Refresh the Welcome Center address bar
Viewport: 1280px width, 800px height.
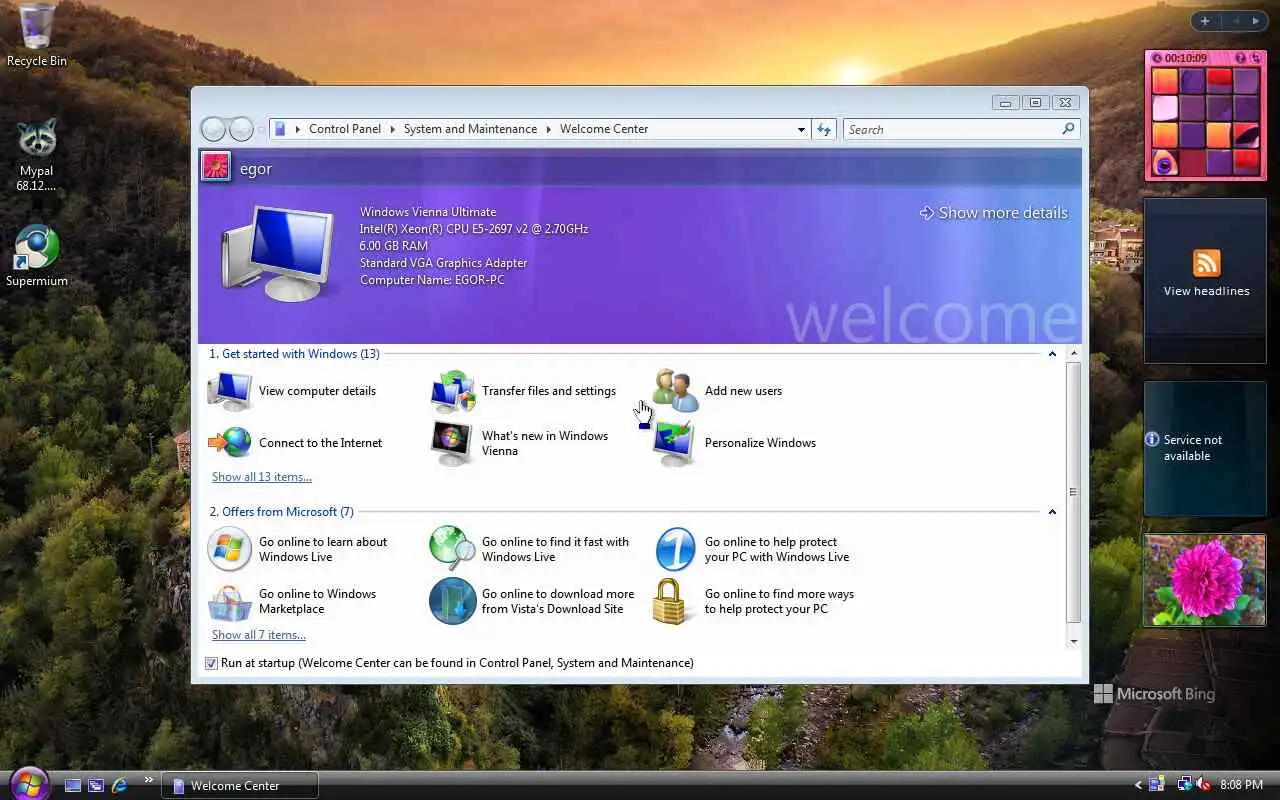(824, 129)
